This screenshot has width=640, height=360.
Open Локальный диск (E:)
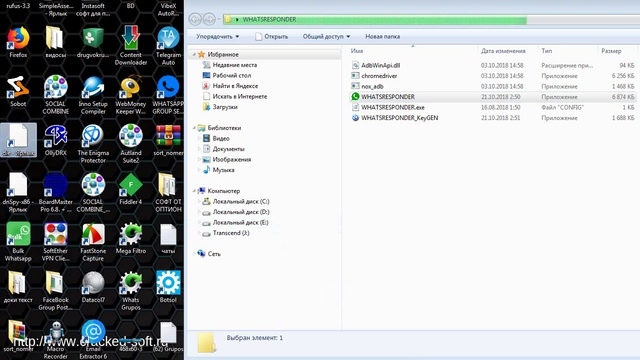pyautogui.click(x=241, y=222)
